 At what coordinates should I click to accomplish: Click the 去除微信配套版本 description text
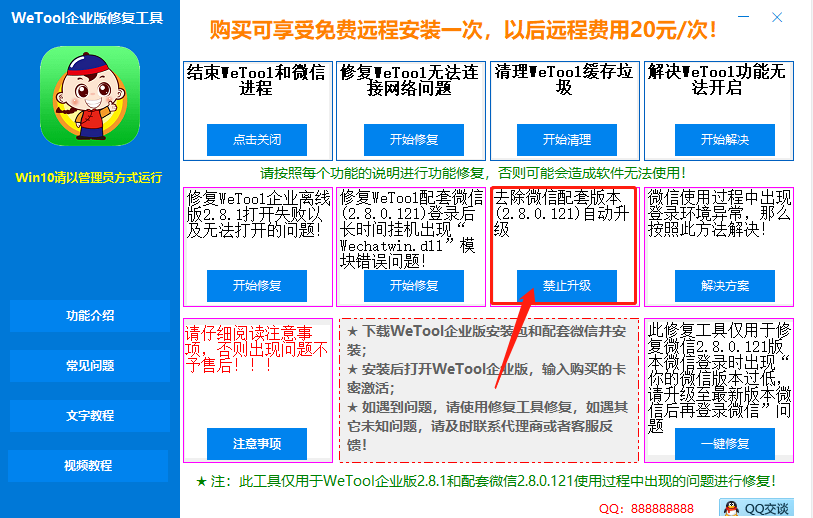click(x=562, y=213)
